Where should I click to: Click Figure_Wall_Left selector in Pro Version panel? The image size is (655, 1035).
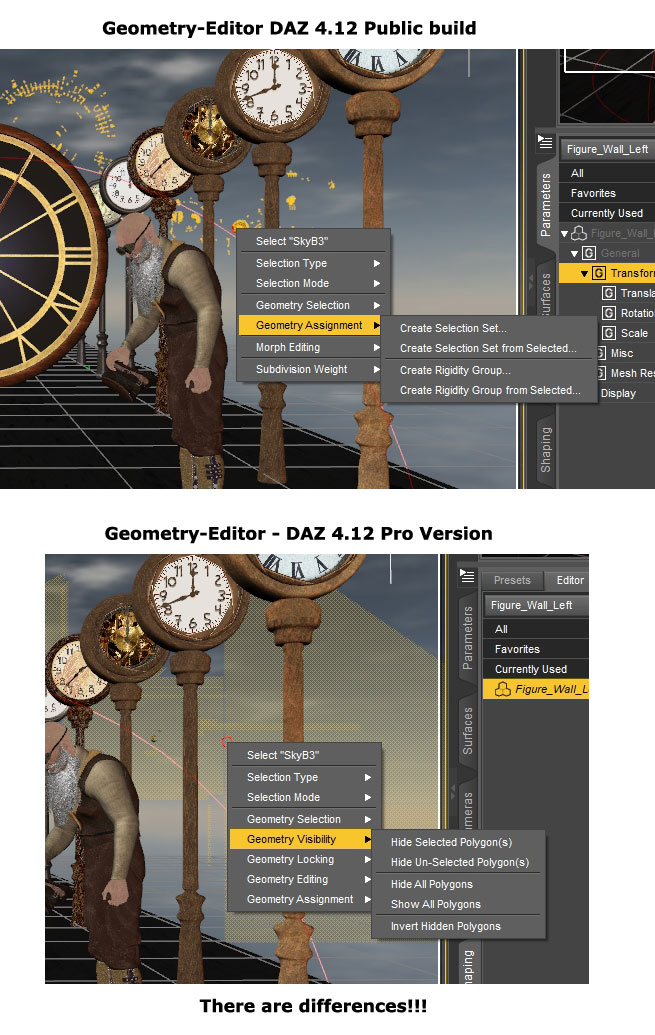536,605
